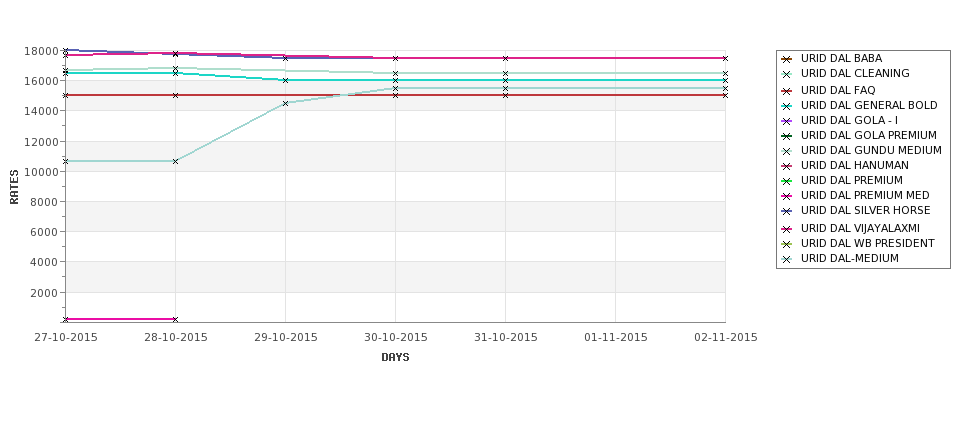Click the URID DAL PREMIUM MED swatch
This screenshot has height=429, width=975.
(x=787, y=196)
